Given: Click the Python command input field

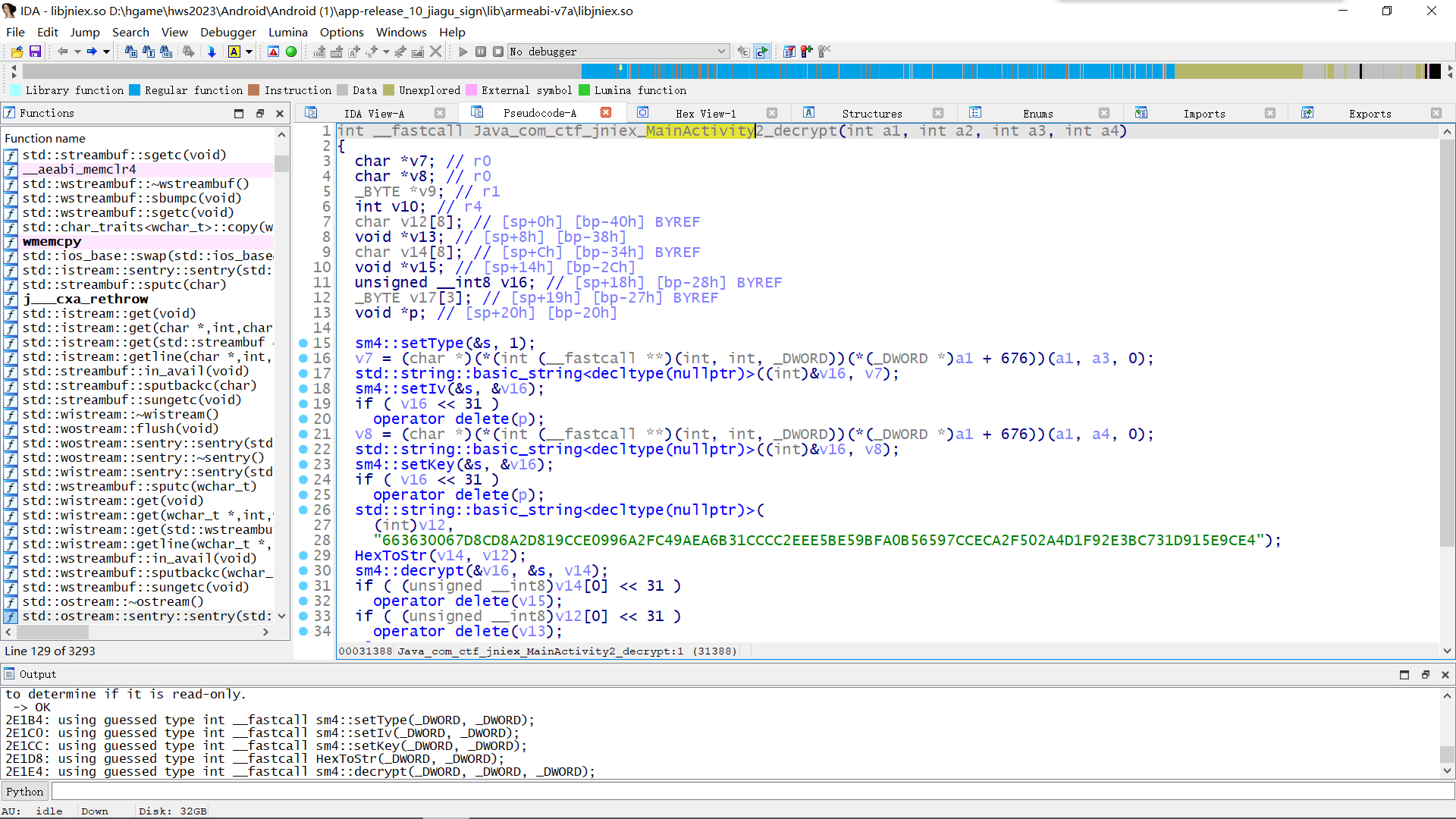Looking at the screenshot, I should tap(751, 792).
